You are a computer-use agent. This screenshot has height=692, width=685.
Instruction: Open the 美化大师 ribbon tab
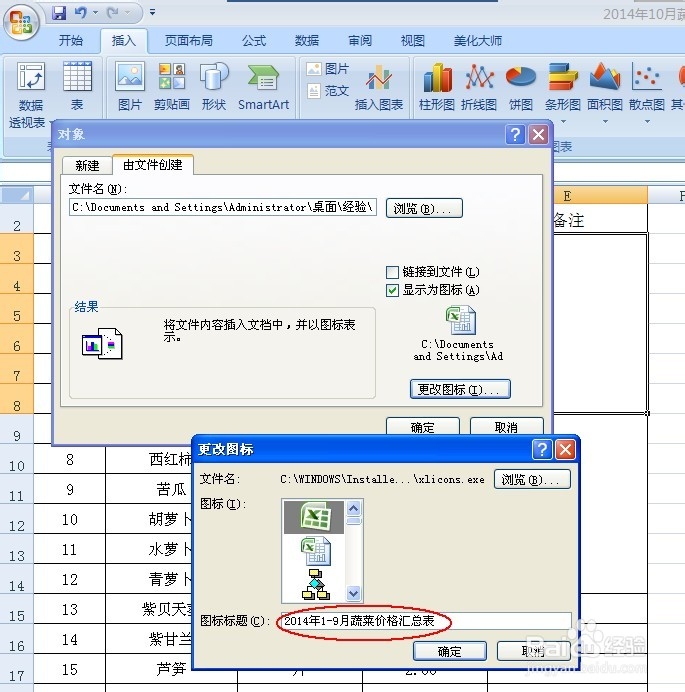point(478,41)
